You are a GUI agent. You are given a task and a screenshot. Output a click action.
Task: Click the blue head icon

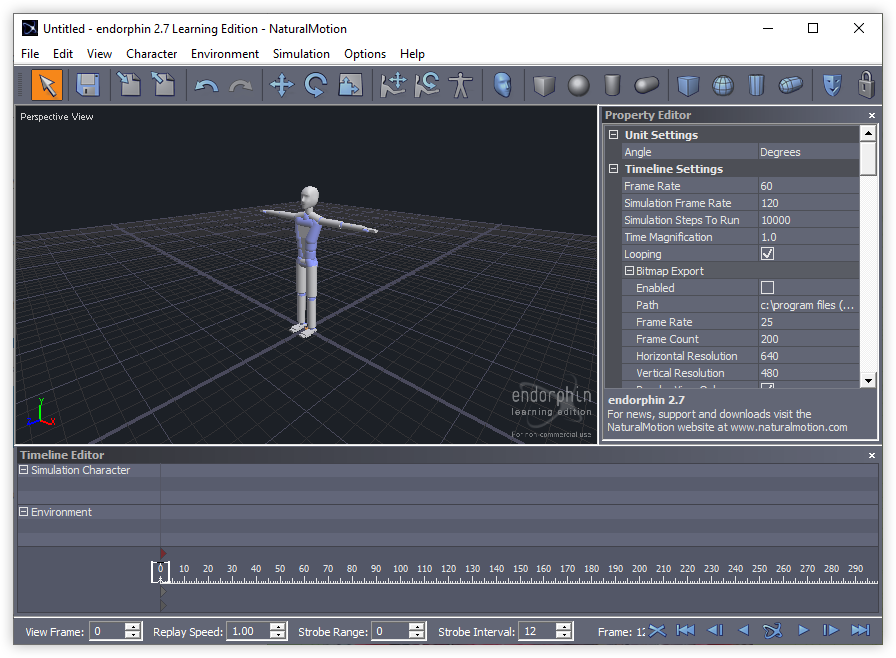pos(502,85)
